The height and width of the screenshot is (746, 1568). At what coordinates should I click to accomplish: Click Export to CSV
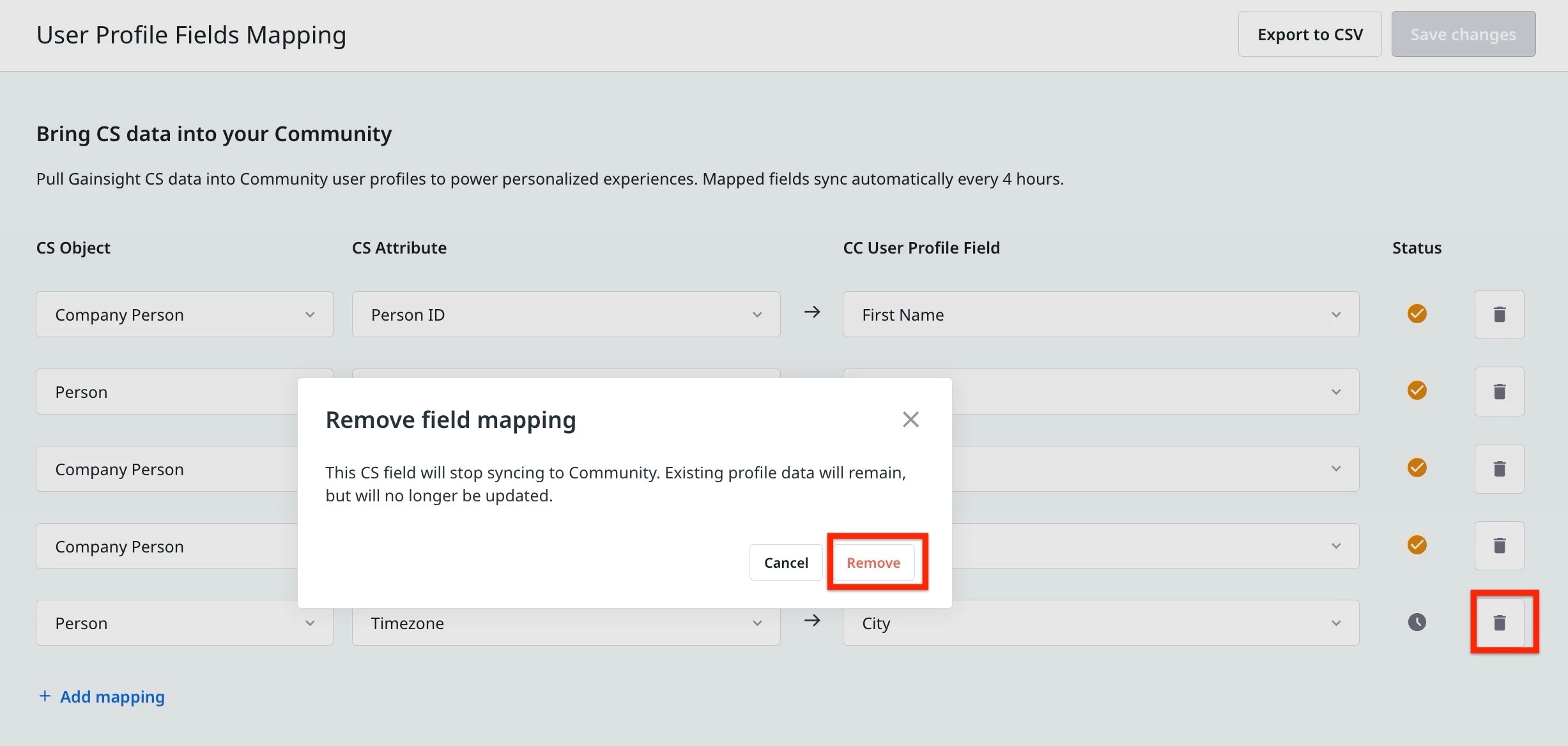click(1310, 34)
